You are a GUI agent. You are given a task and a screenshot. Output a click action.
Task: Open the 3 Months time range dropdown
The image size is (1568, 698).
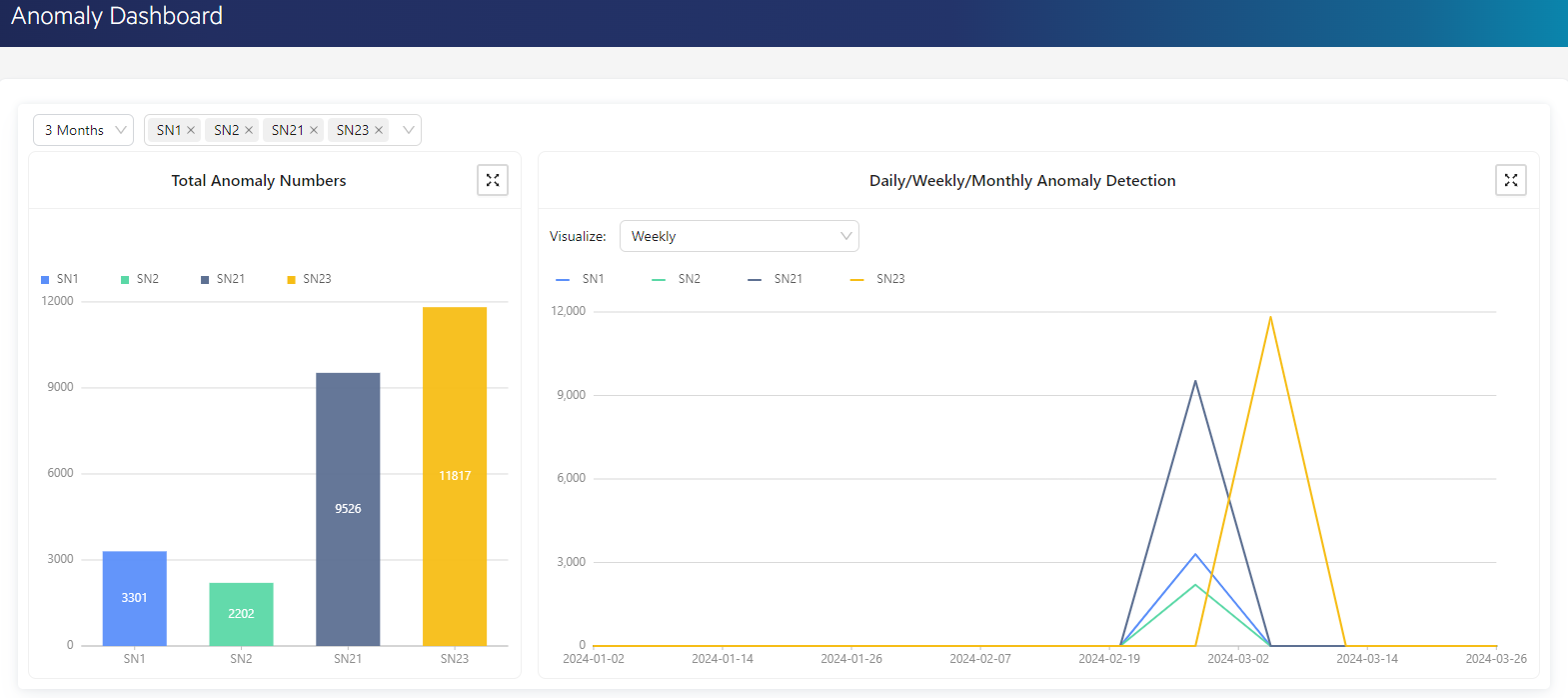point(84,130)
